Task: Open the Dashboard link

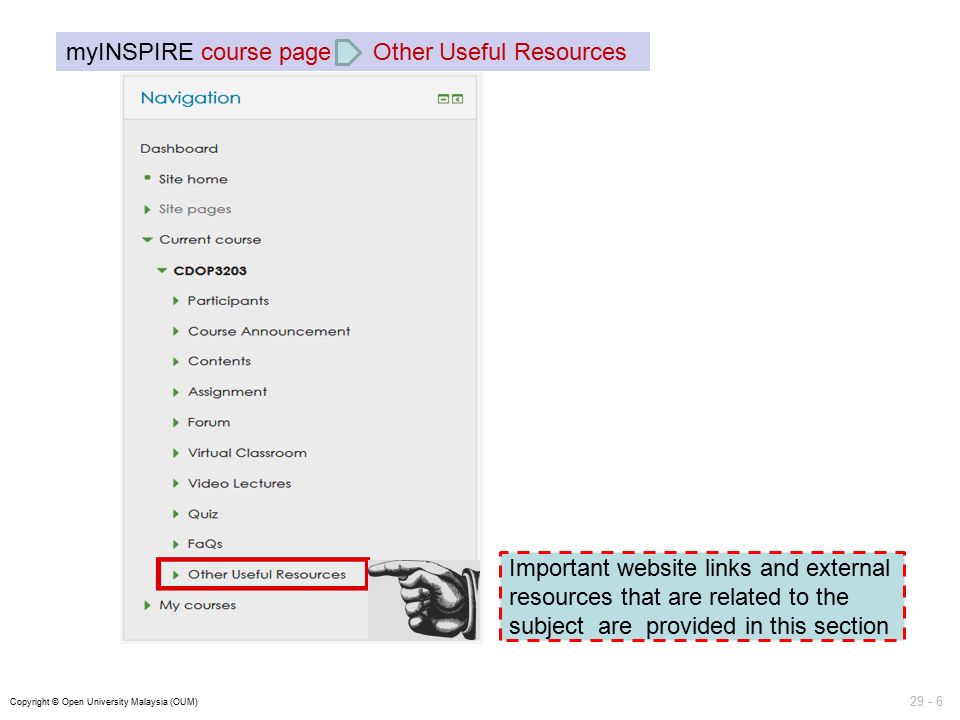Action: 179,149
